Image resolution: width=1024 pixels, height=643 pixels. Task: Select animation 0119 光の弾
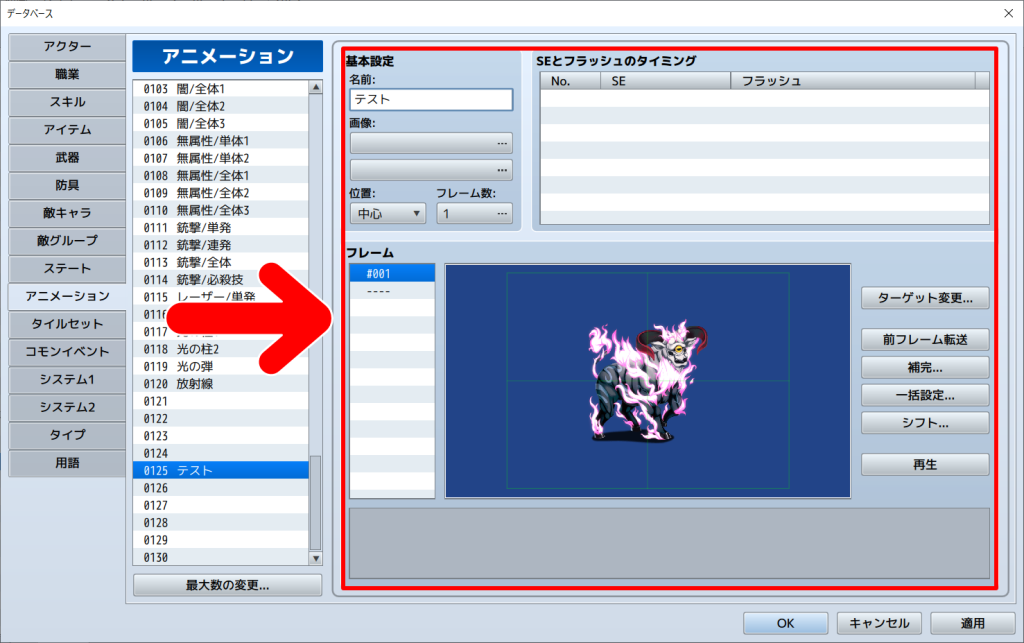coord(221,366)
